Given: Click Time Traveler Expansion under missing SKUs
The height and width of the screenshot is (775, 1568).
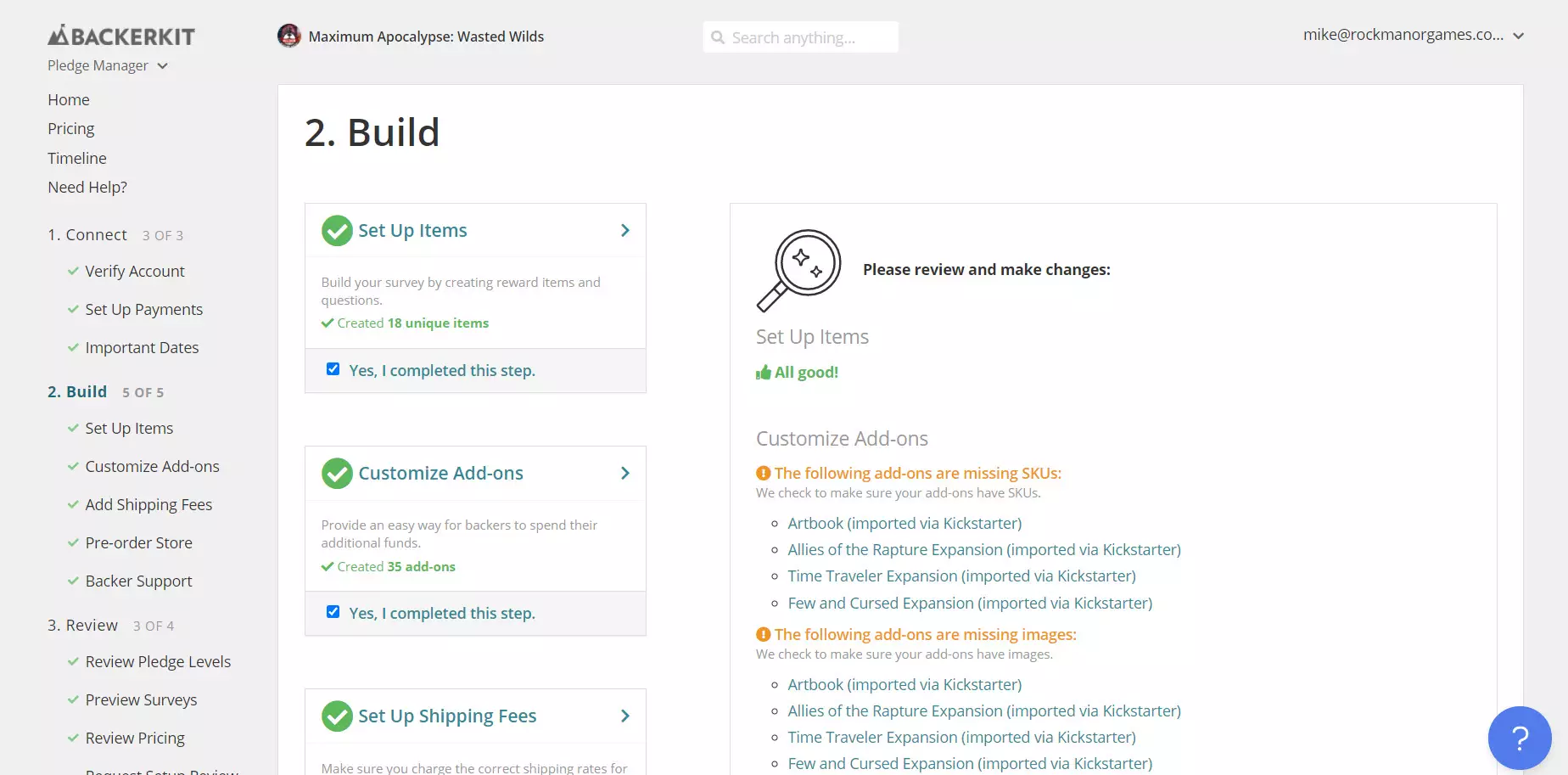Looking at the screenshot, I should [961, 576].
